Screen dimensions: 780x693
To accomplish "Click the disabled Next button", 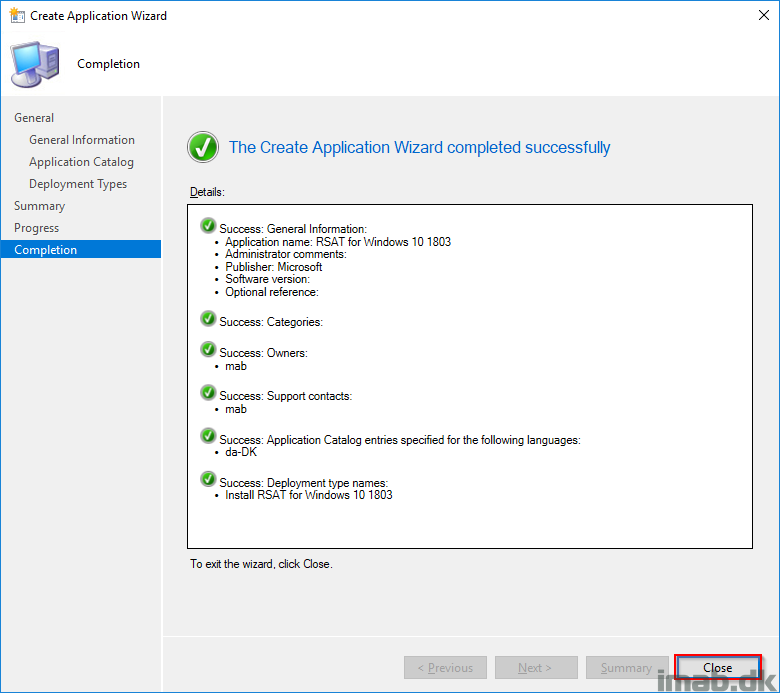I will [x=536, y=668].
